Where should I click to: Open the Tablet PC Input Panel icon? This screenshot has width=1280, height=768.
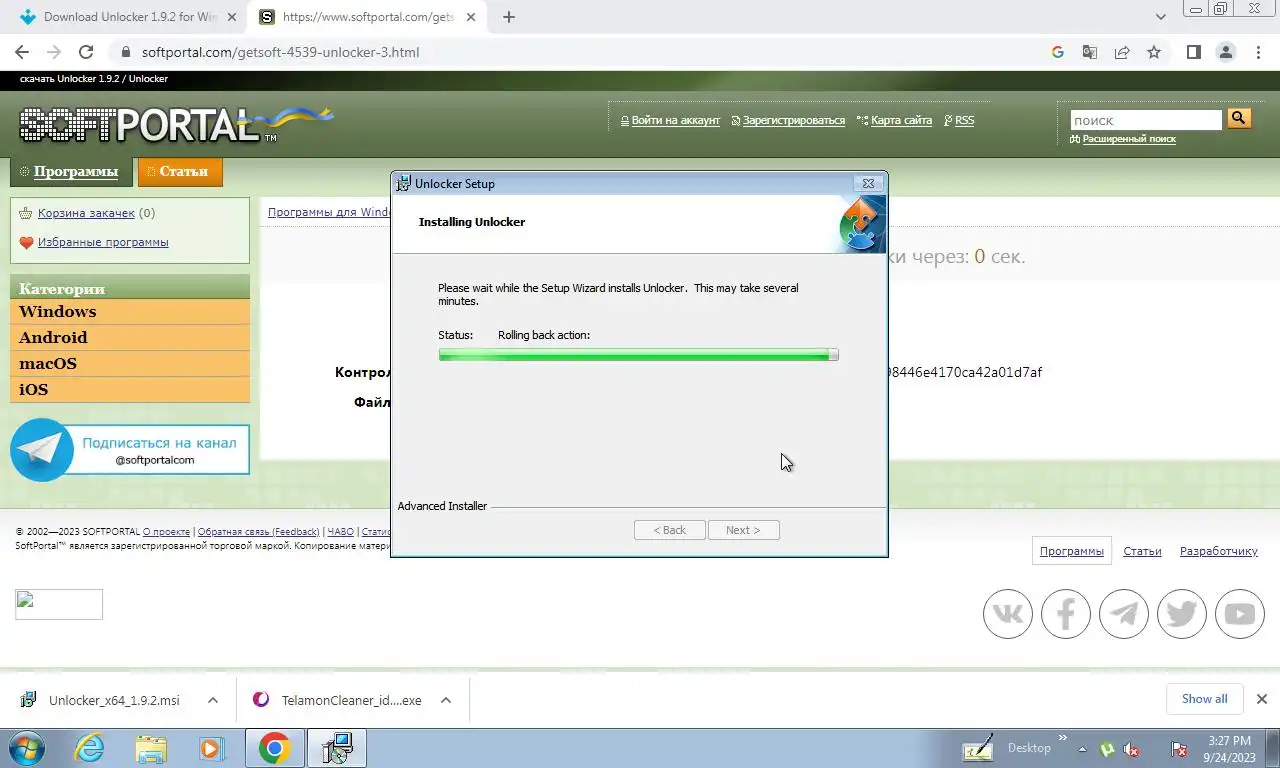click(x=977, y=748)
